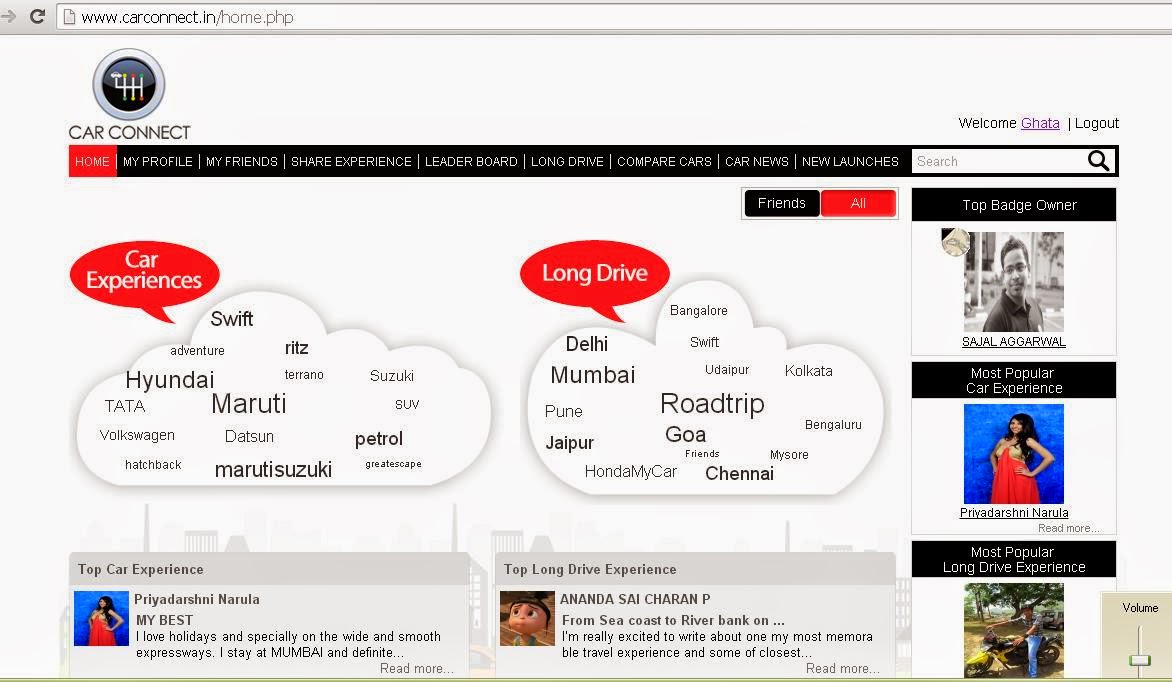Select the marutisuzuki tag

point(274,470)
